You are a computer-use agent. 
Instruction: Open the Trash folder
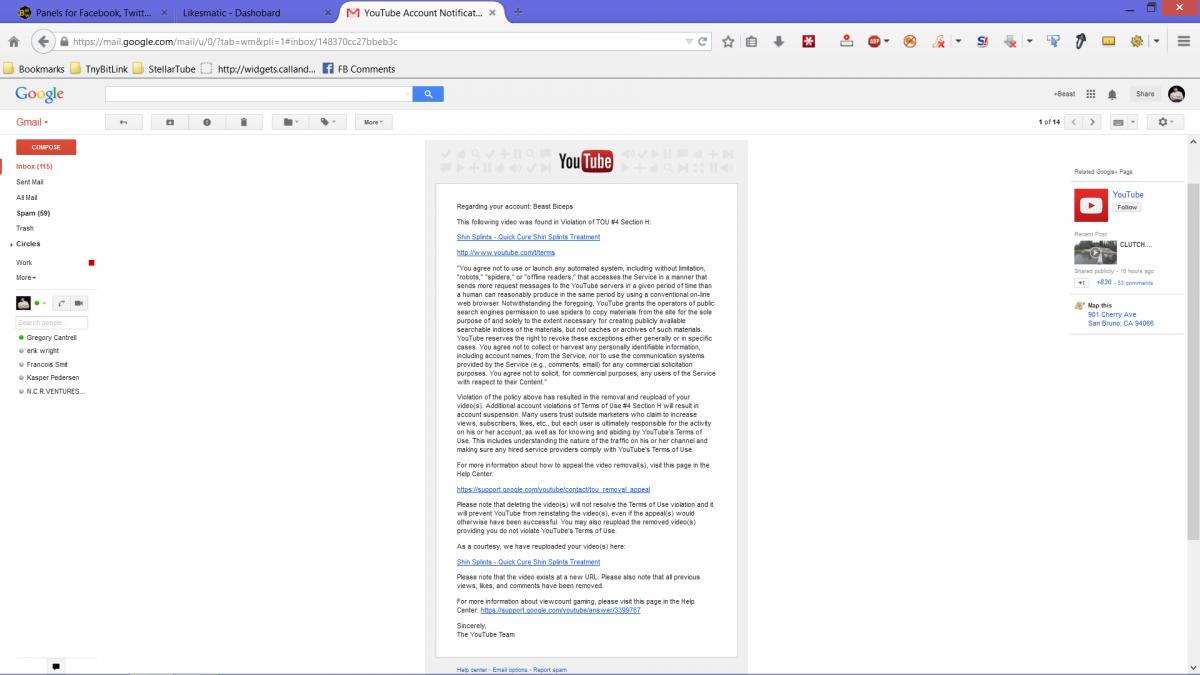point(25,228)
